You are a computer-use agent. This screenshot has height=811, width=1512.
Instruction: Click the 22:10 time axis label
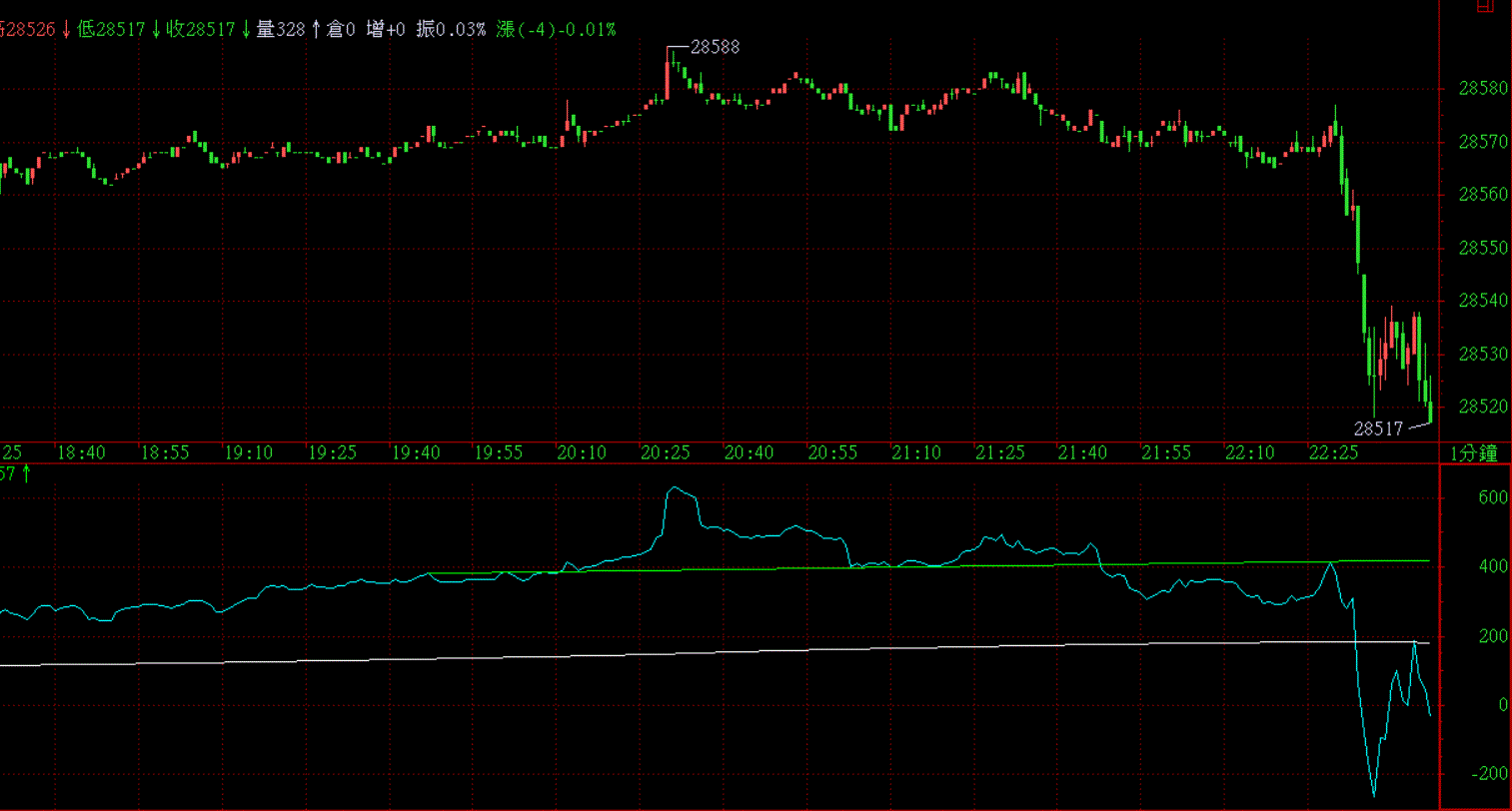pyautogui.click(x=1250, y=452)
